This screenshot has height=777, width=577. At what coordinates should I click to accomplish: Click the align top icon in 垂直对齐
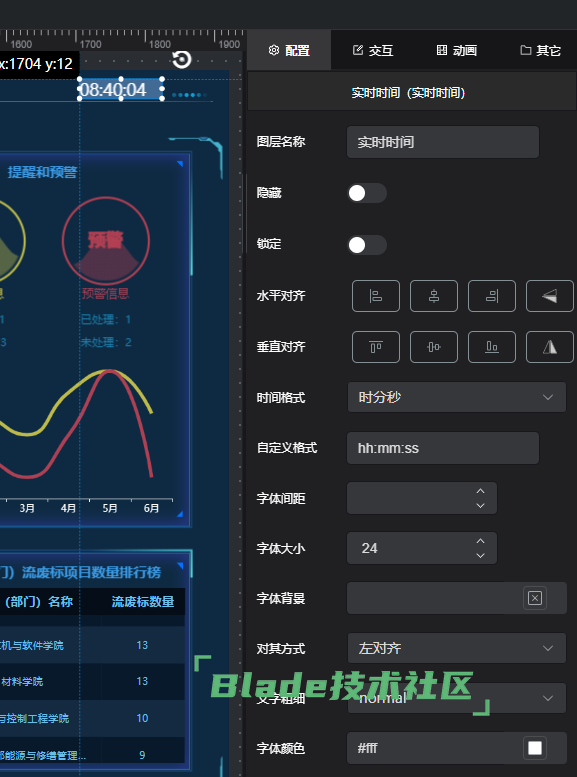376,347
